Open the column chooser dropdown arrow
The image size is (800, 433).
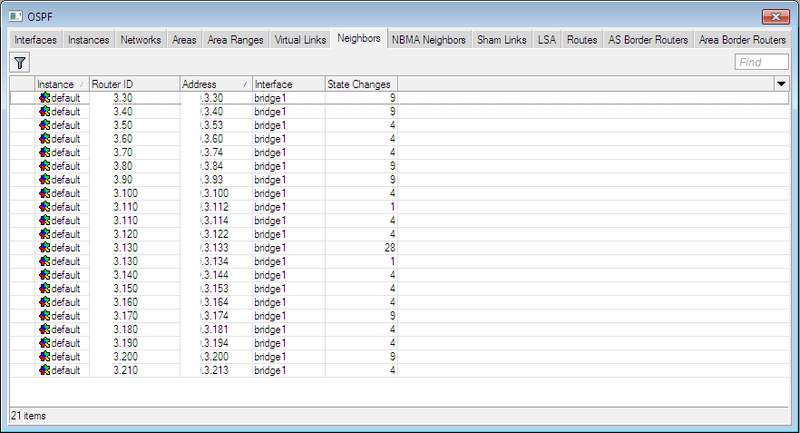point(781,84)
